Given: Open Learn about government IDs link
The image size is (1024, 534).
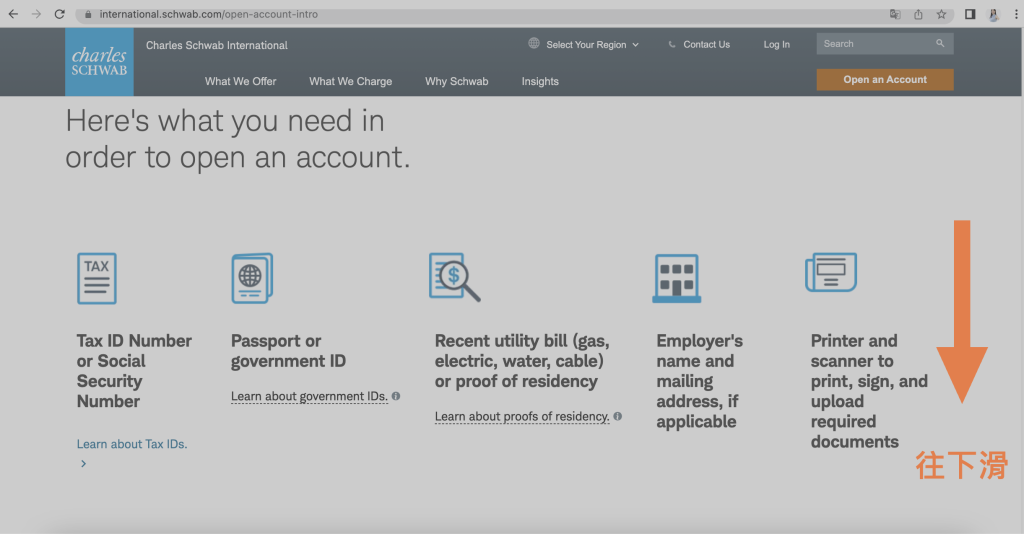Looking at the screenshot, I should click(309, 396).
